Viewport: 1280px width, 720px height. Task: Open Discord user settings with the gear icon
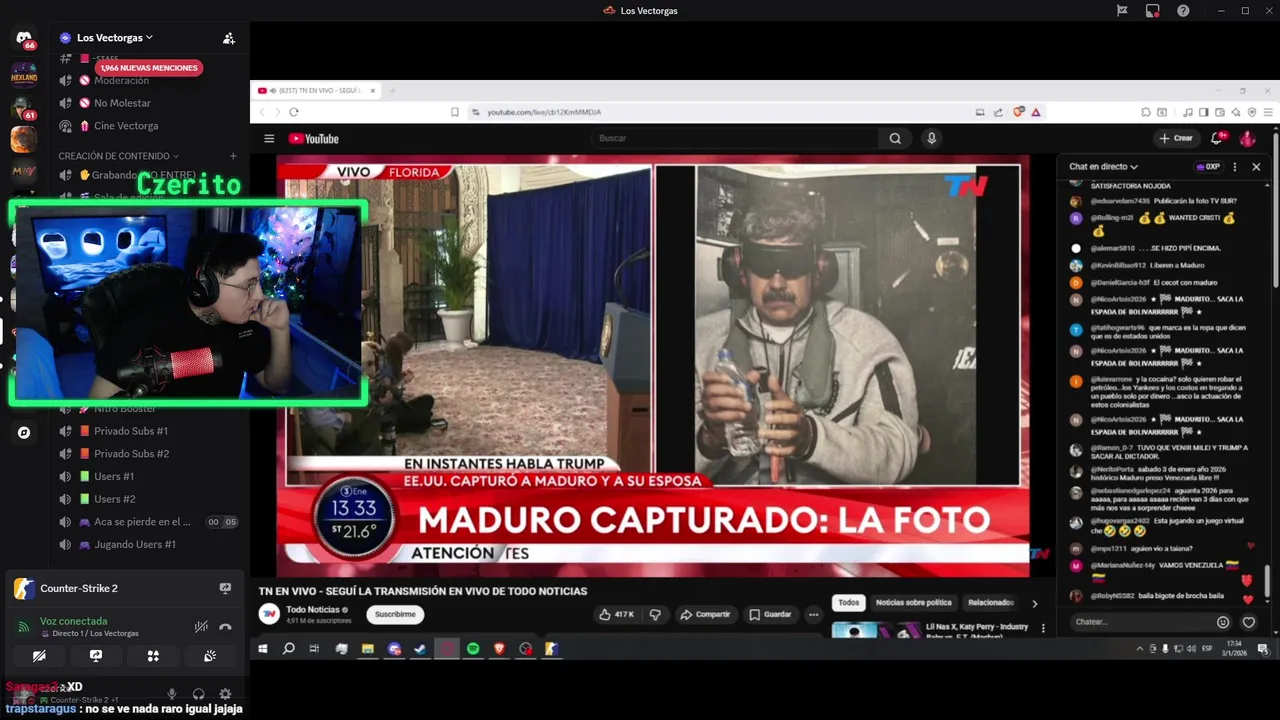[x=225, y=694]
